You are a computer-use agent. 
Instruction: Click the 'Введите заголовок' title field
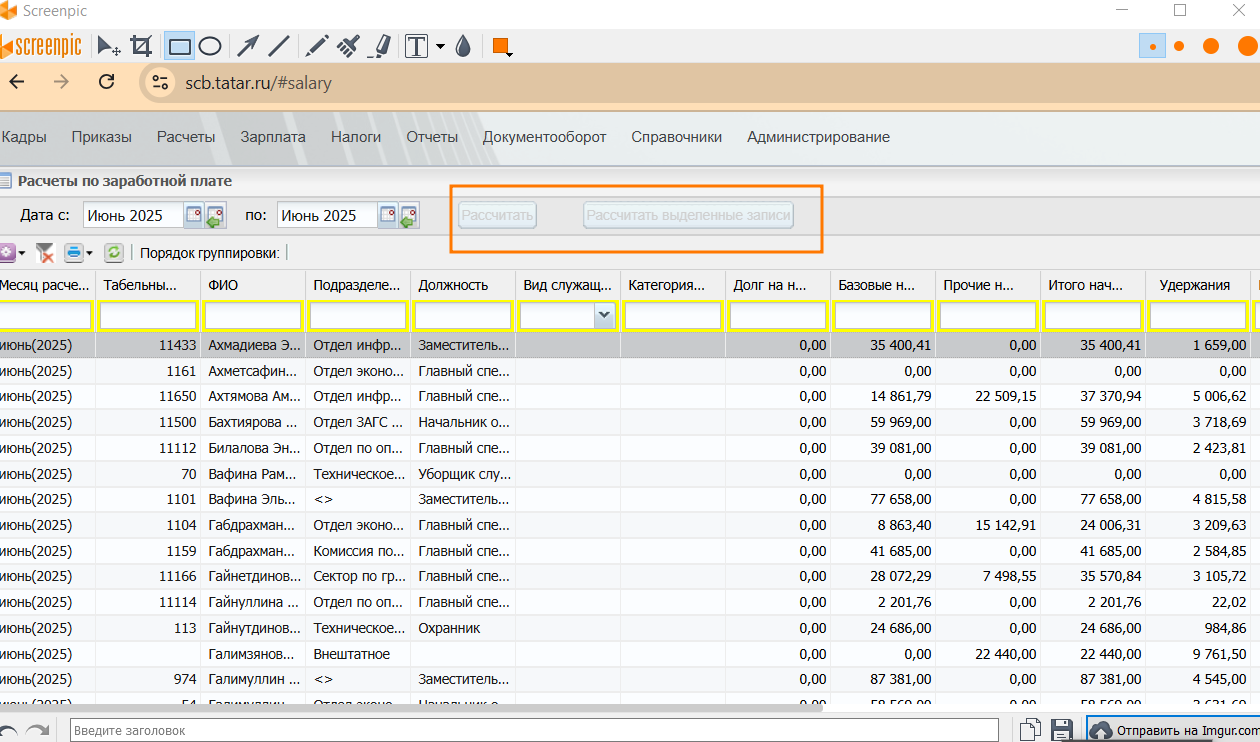click(x=535, y=730)
